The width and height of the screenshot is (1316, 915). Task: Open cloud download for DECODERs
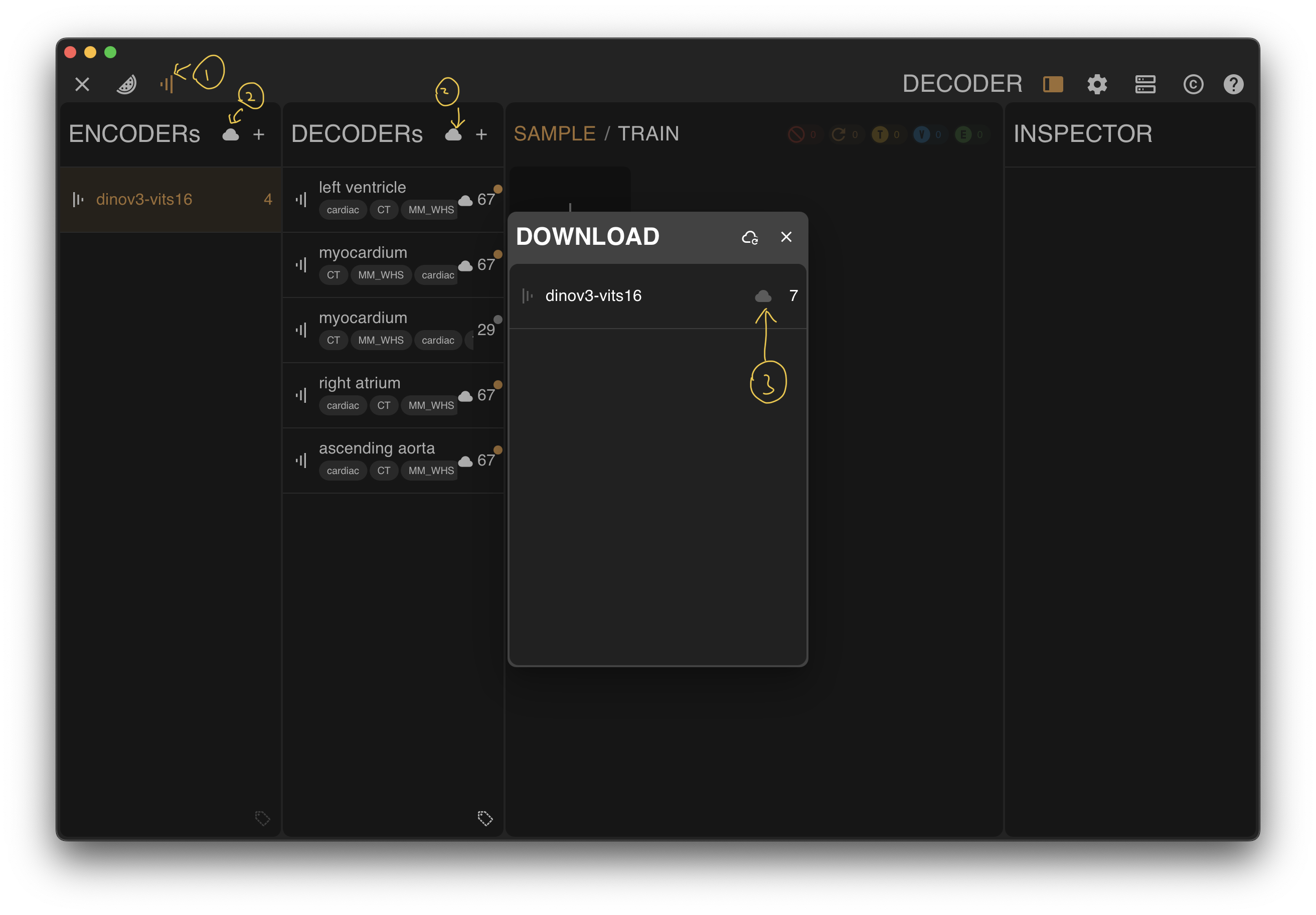pyautogui.click(x=453, y=134)
